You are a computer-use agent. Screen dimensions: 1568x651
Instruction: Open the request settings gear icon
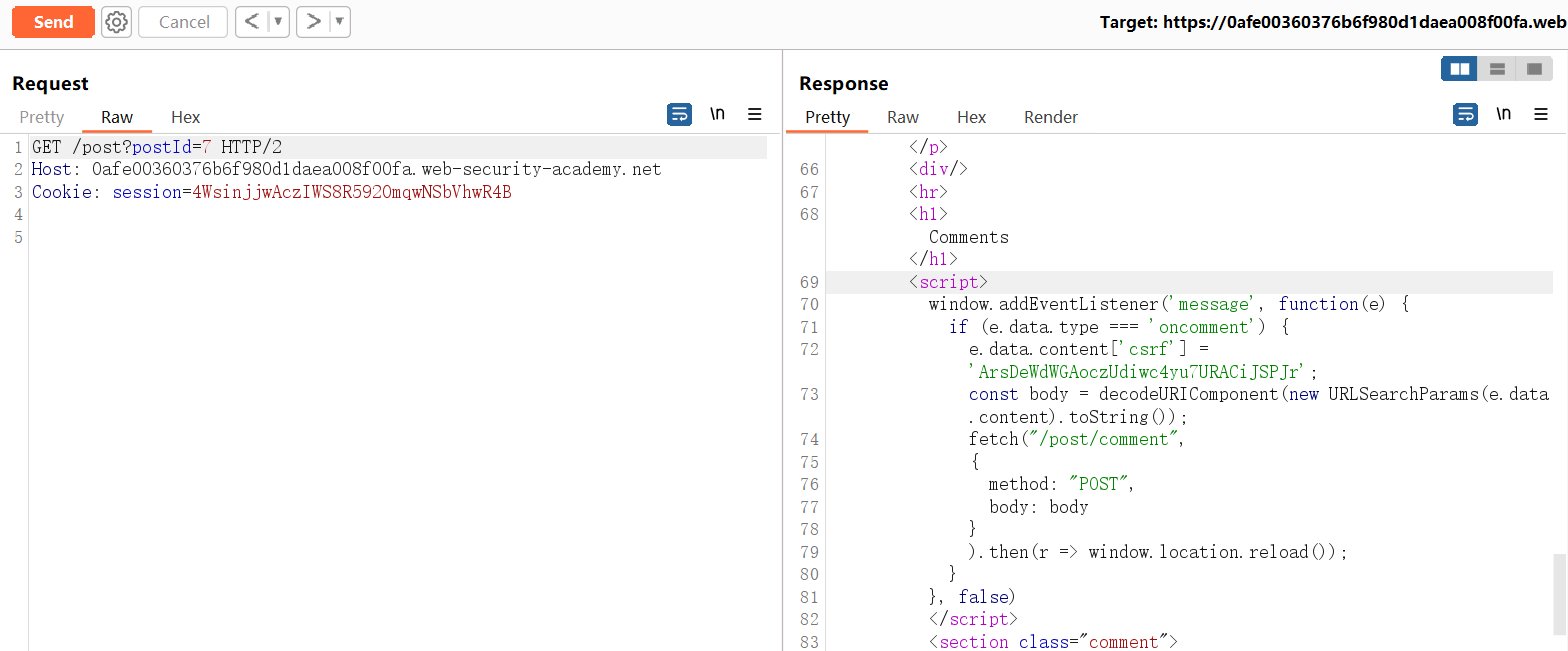click(117, 22)
